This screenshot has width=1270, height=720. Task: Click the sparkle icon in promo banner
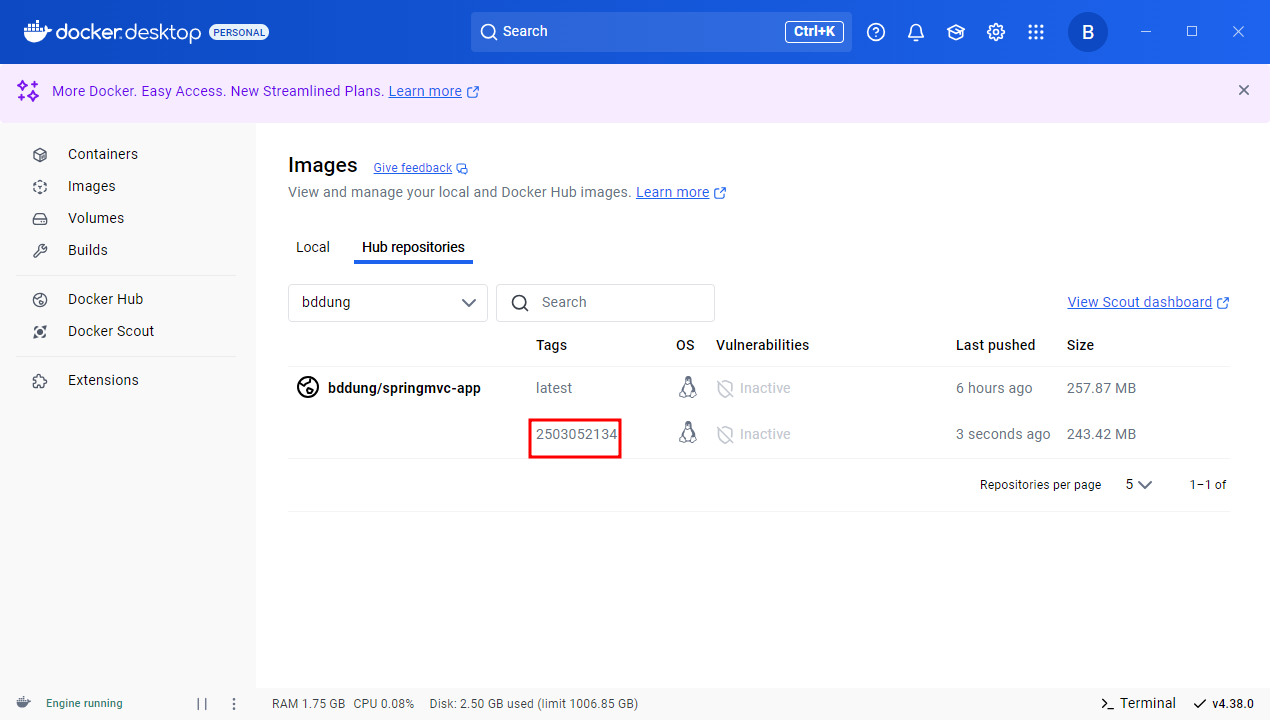pyautogui.click(x=28, y=91)
